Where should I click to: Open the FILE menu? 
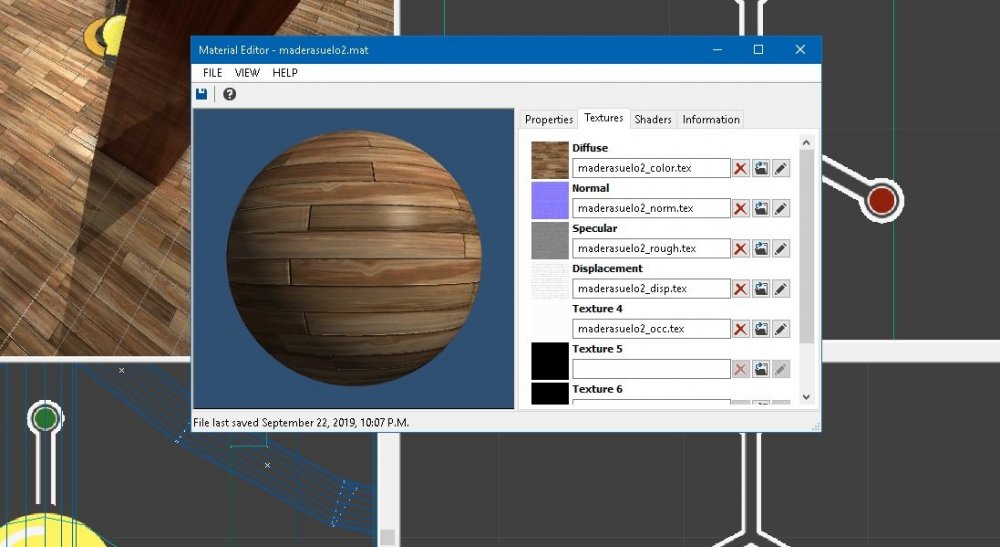click(212, 73)
